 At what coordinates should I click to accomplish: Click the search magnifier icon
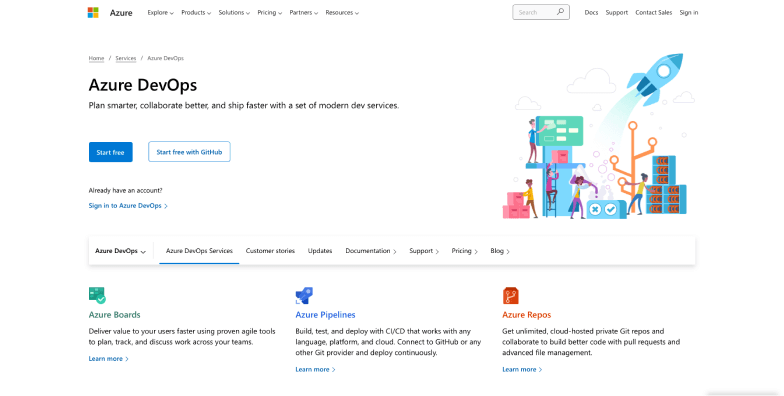click(560, 12)
